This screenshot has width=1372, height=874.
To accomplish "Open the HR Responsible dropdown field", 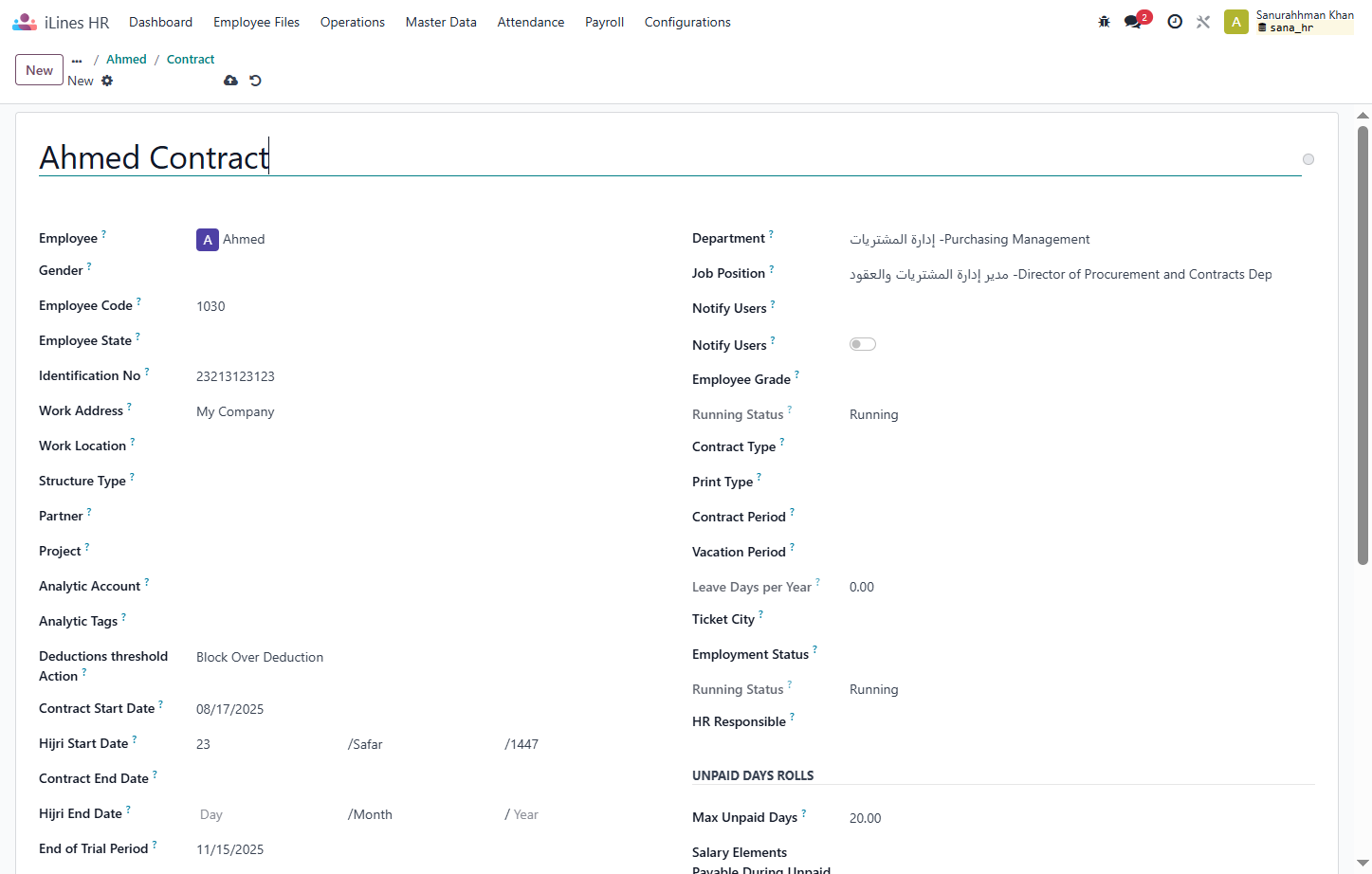I will 1081,722.
